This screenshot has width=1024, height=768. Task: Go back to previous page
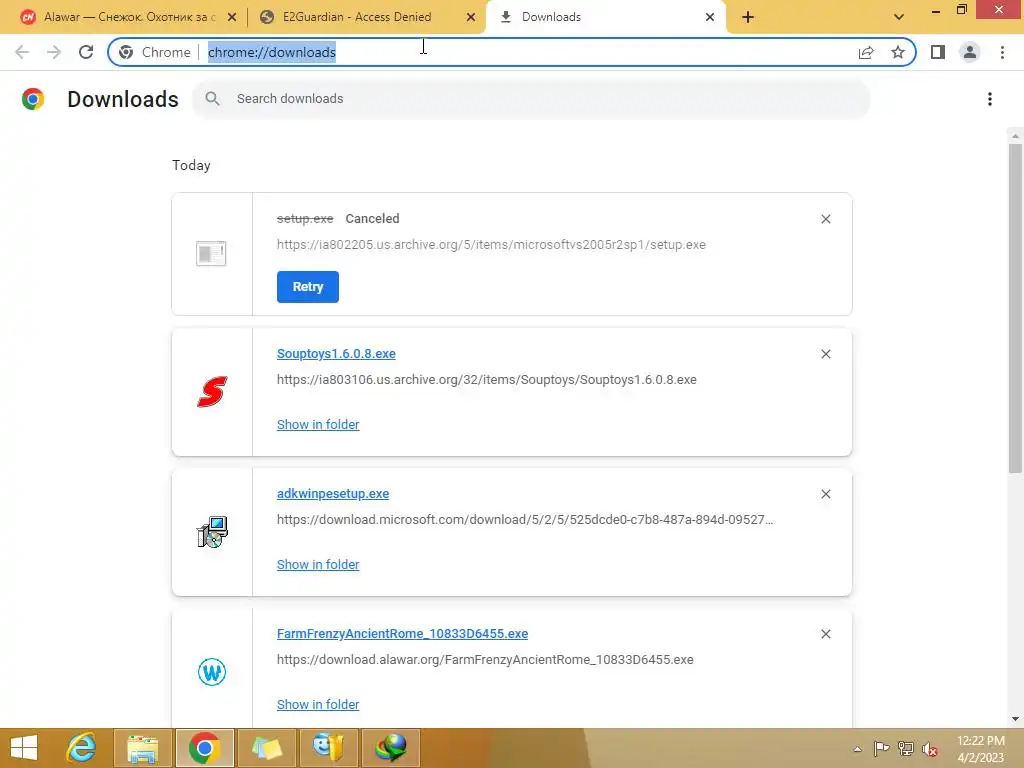pos(22,52)
